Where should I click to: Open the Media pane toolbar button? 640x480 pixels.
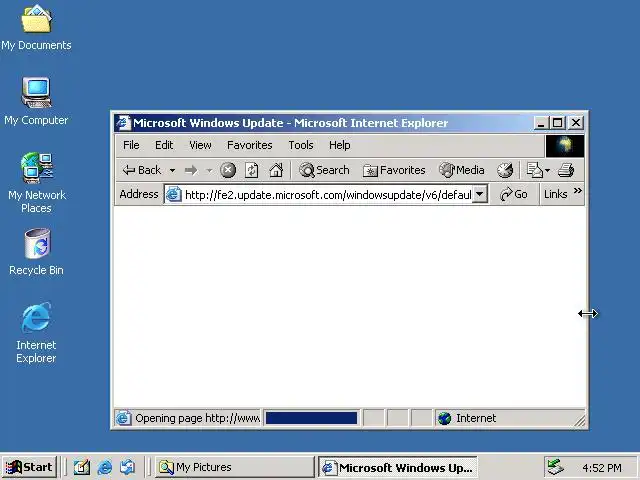coord(461,170)
